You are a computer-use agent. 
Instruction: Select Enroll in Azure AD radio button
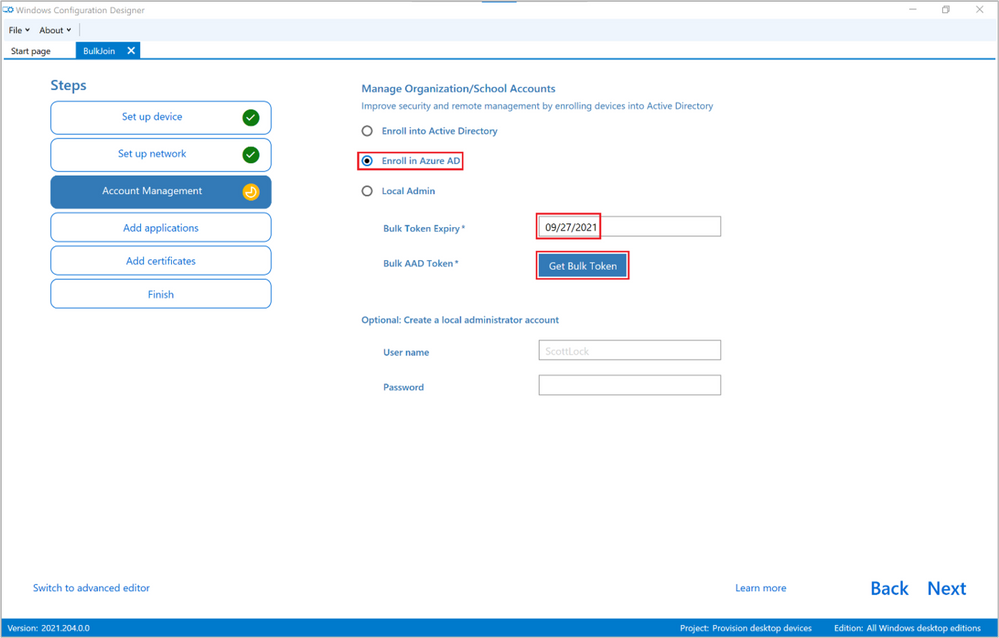click(x=367, y=161)
